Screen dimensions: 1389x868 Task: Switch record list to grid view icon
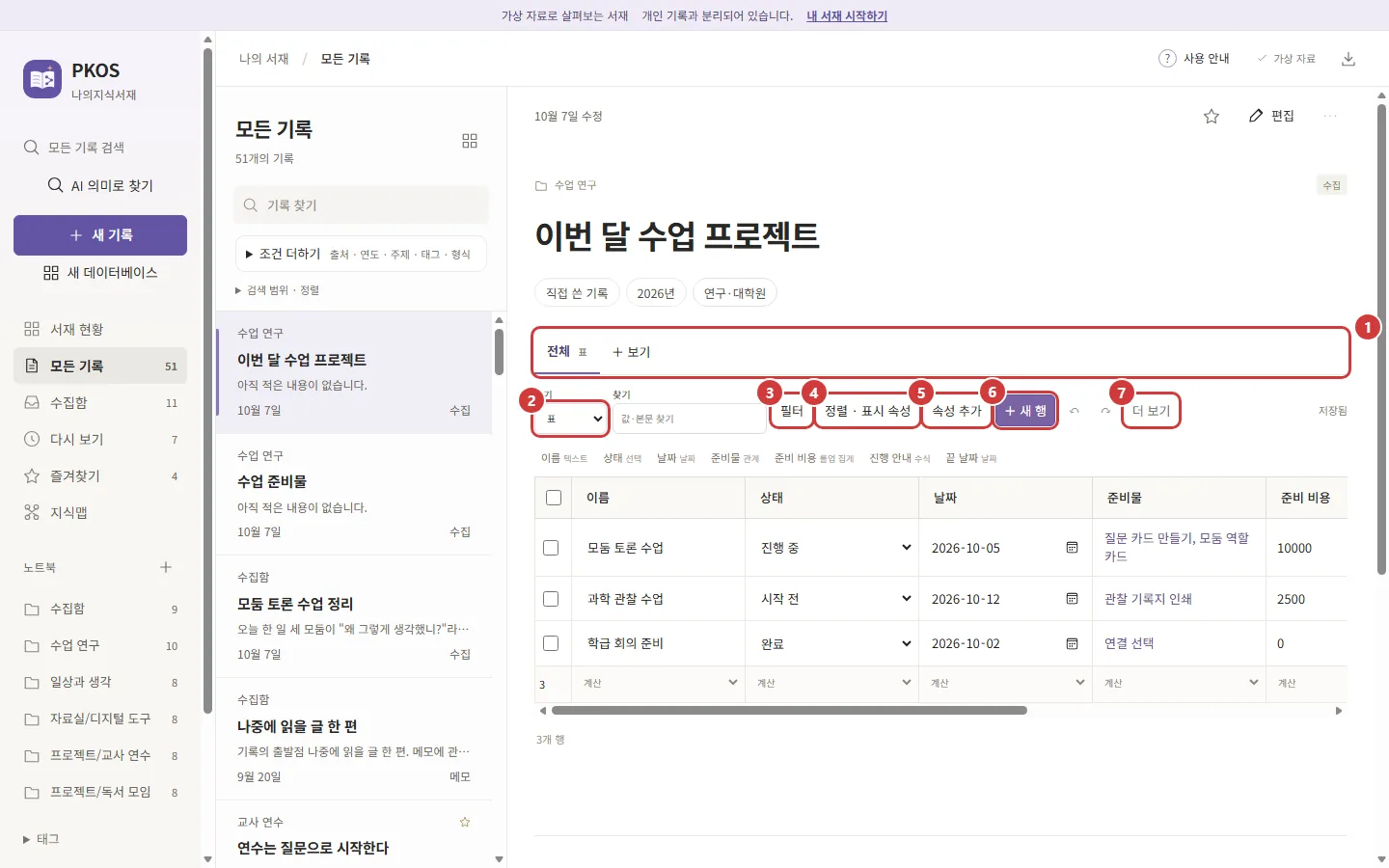(470, 141)
